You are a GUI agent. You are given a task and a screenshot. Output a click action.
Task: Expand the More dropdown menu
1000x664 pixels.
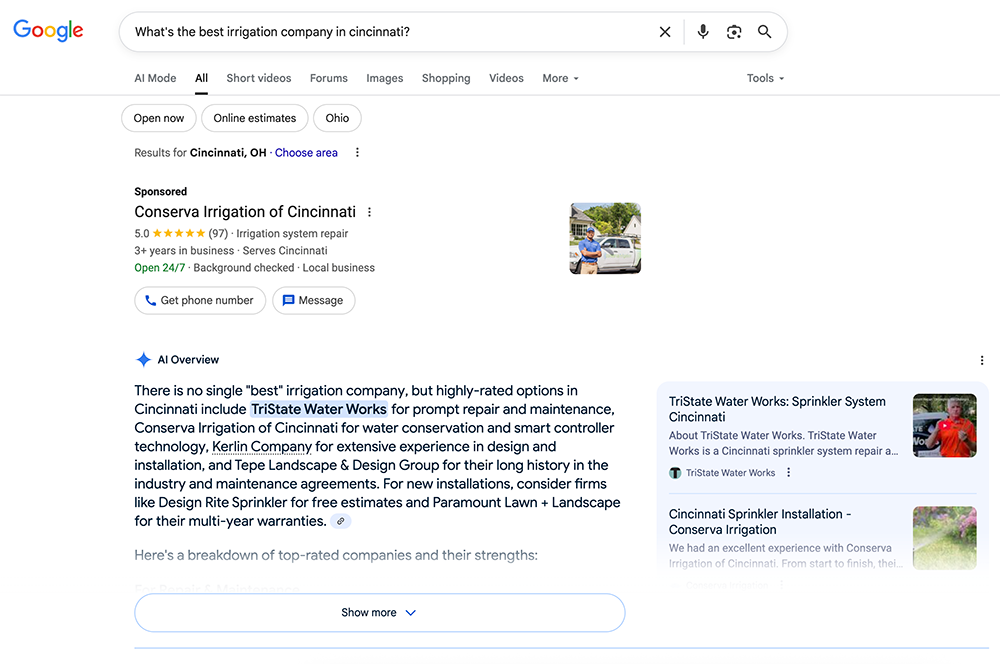561,78
